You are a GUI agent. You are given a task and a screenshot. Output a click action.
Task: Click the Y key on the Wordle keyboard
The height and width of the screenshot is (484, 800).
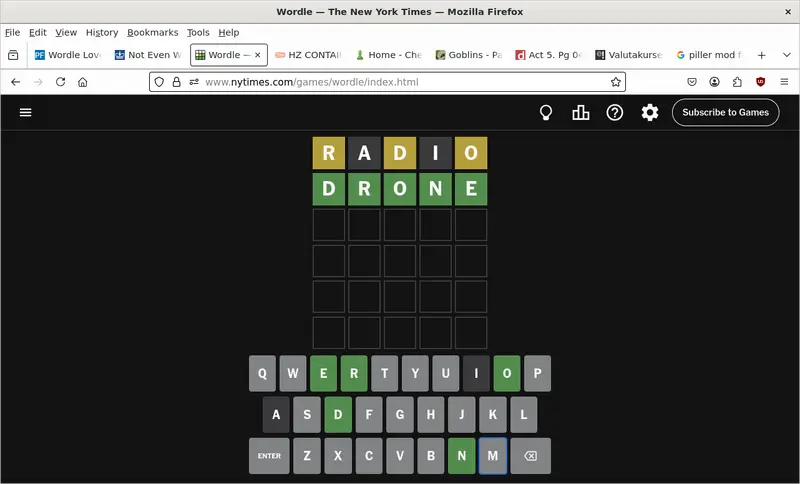tap(415, 373)
